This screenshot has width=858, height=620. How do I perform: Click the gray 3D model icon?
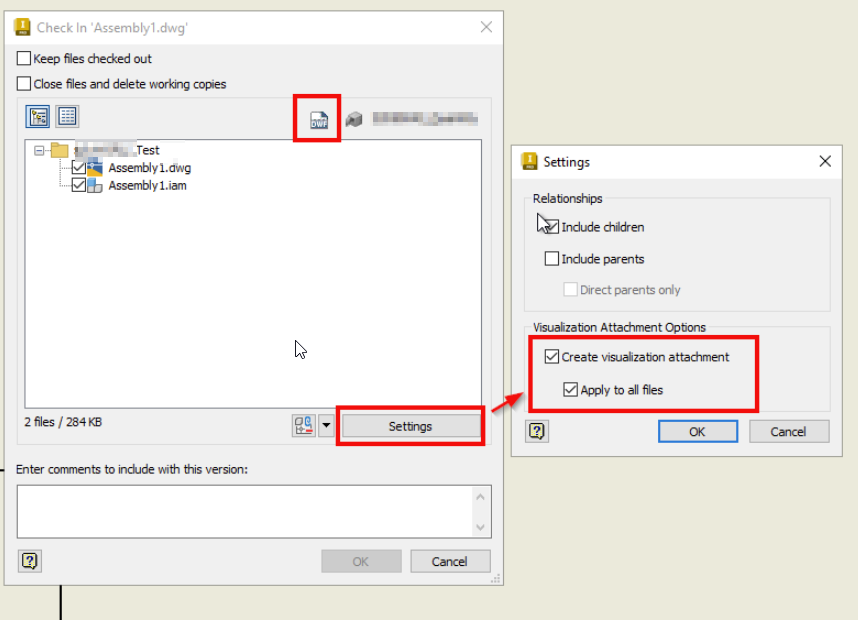(354, 119)
